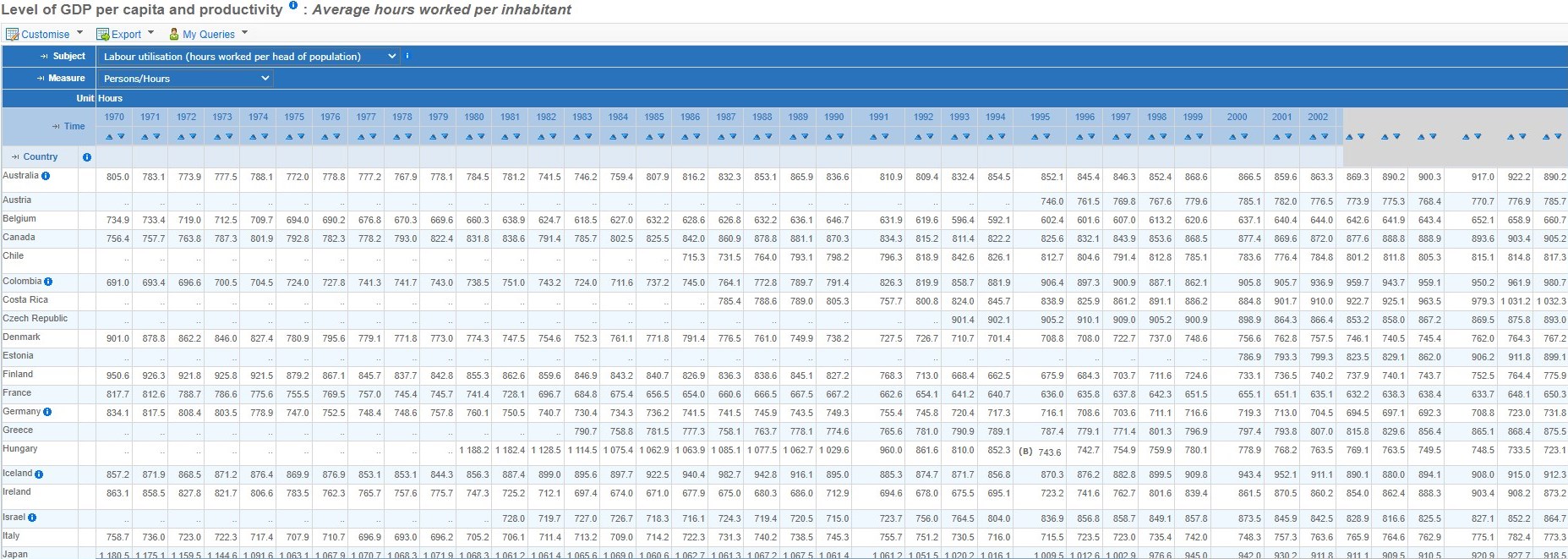The height and width of the screenshot is (559, 1568).
Task: Click the 1990 year column header
Action: (833, 118)
